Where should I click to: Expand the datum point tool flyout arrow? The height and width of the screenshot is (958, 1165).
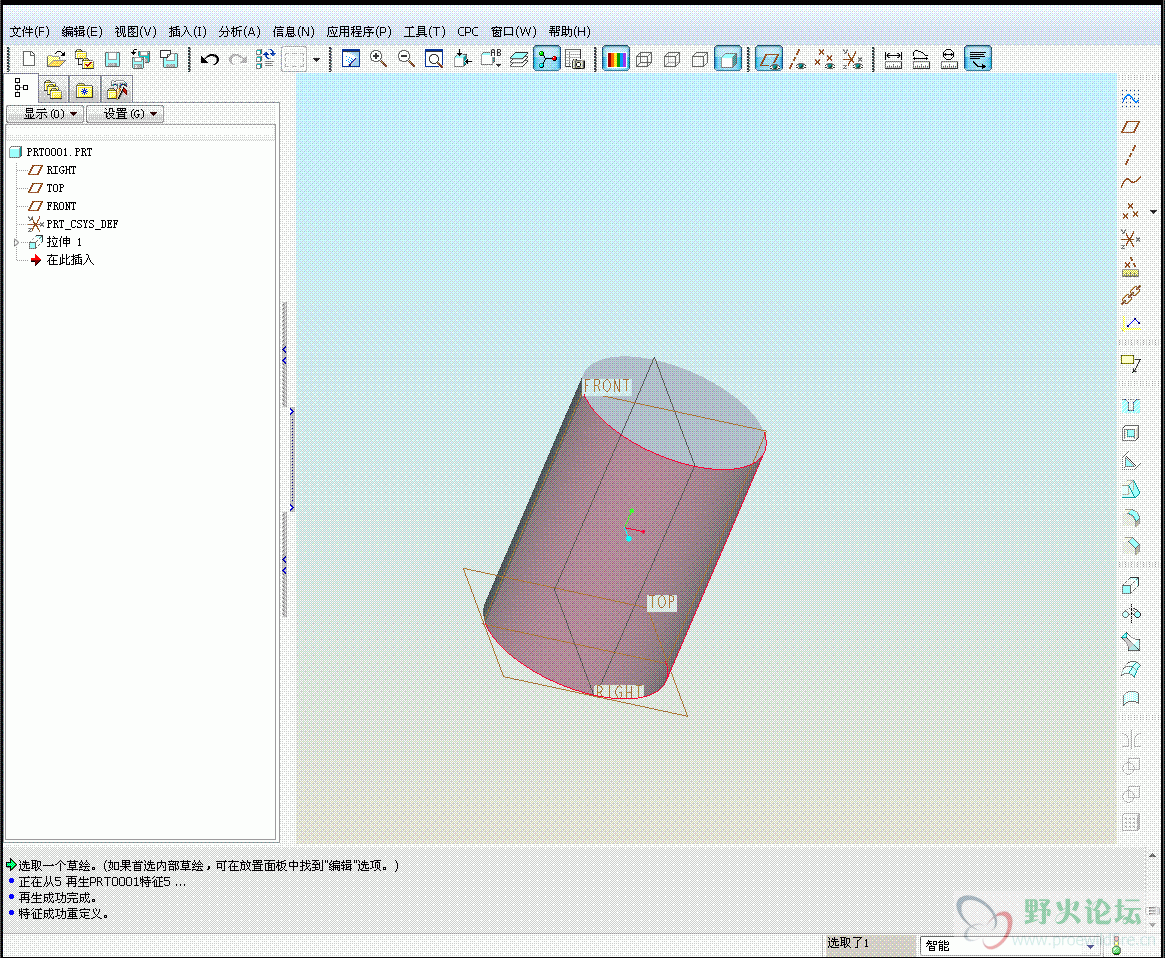pyautogui.click(x=1153, y=212)
